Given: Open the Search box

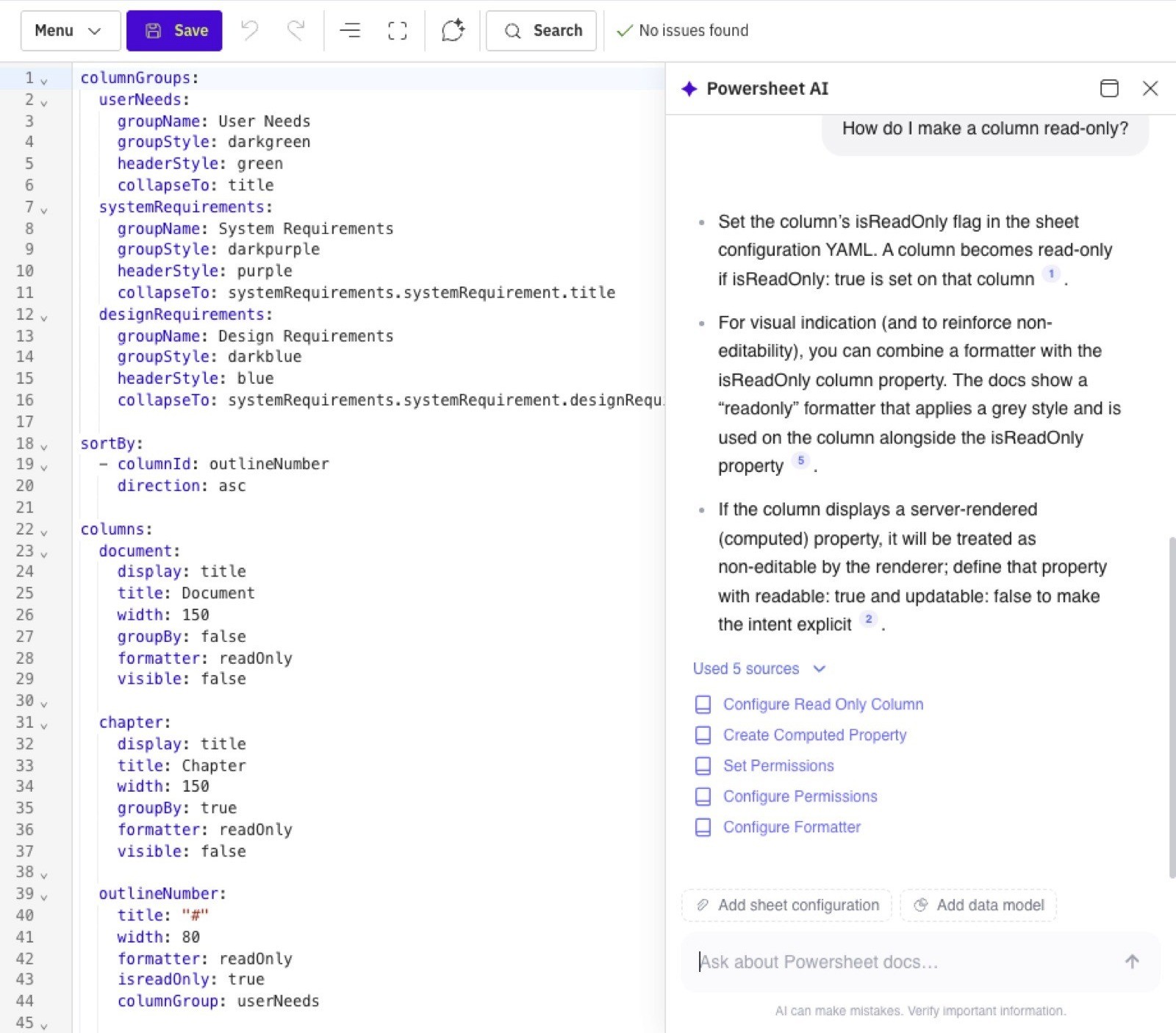Looking at the screenshot, I should point(541,30).
